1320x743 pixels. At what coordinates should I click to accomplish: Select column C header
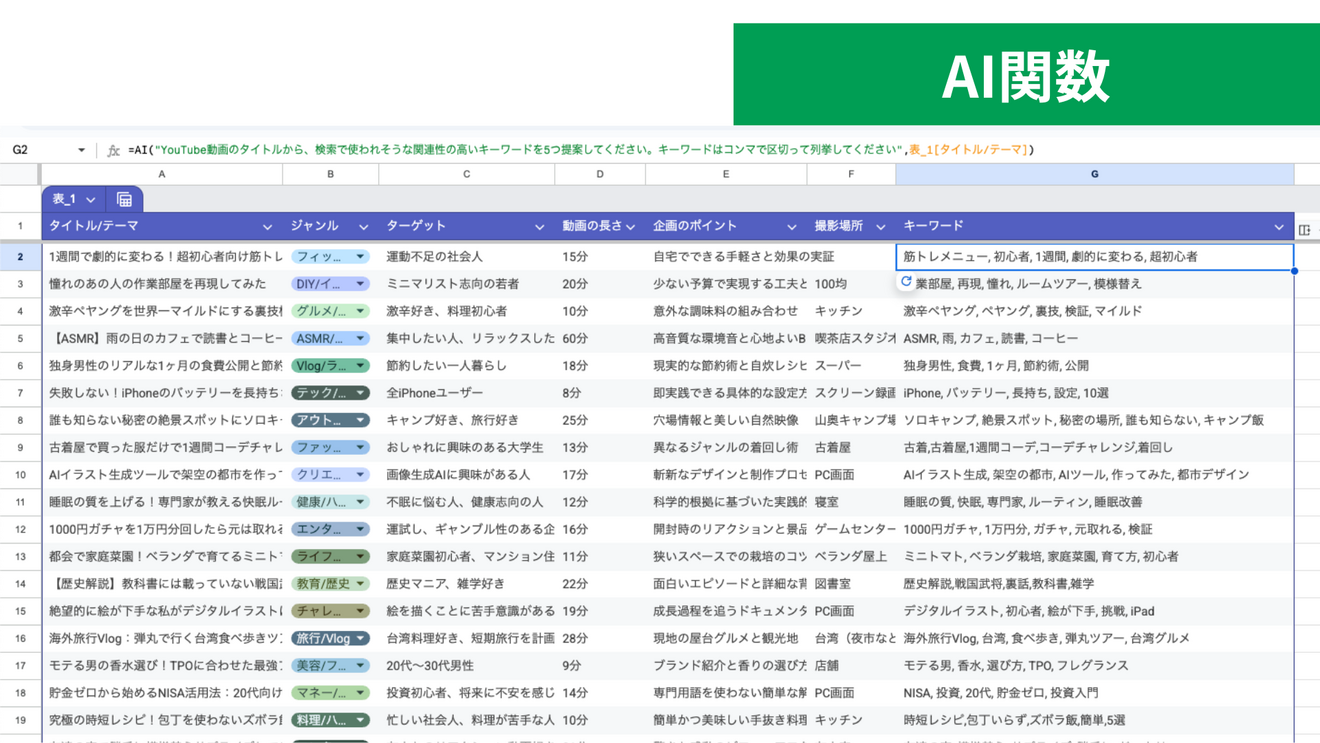click(x=466, y=174)
